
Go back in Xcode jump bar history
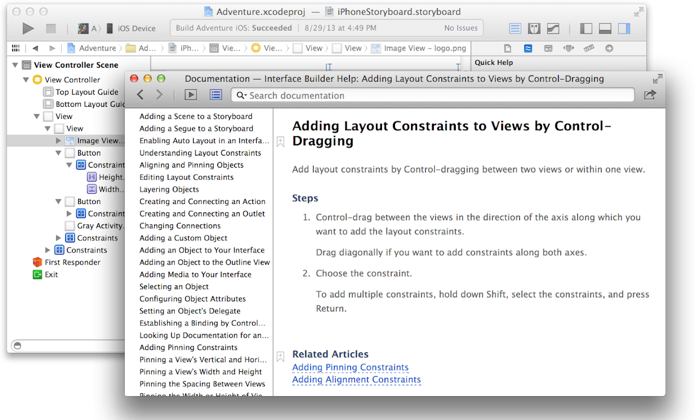tap(35, 48)
